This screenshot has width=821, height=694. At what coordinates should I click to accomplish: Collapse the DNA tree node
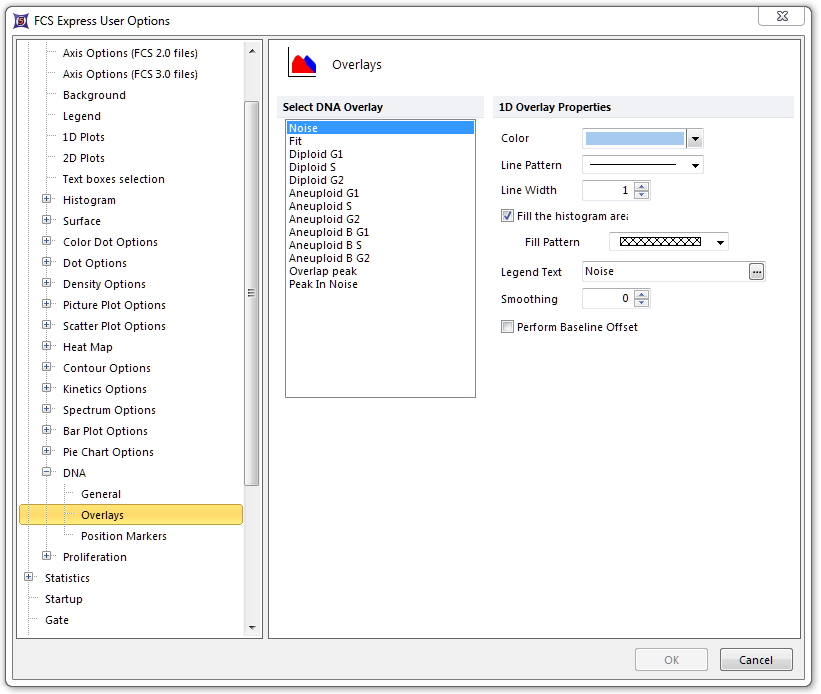click(47, 473)
